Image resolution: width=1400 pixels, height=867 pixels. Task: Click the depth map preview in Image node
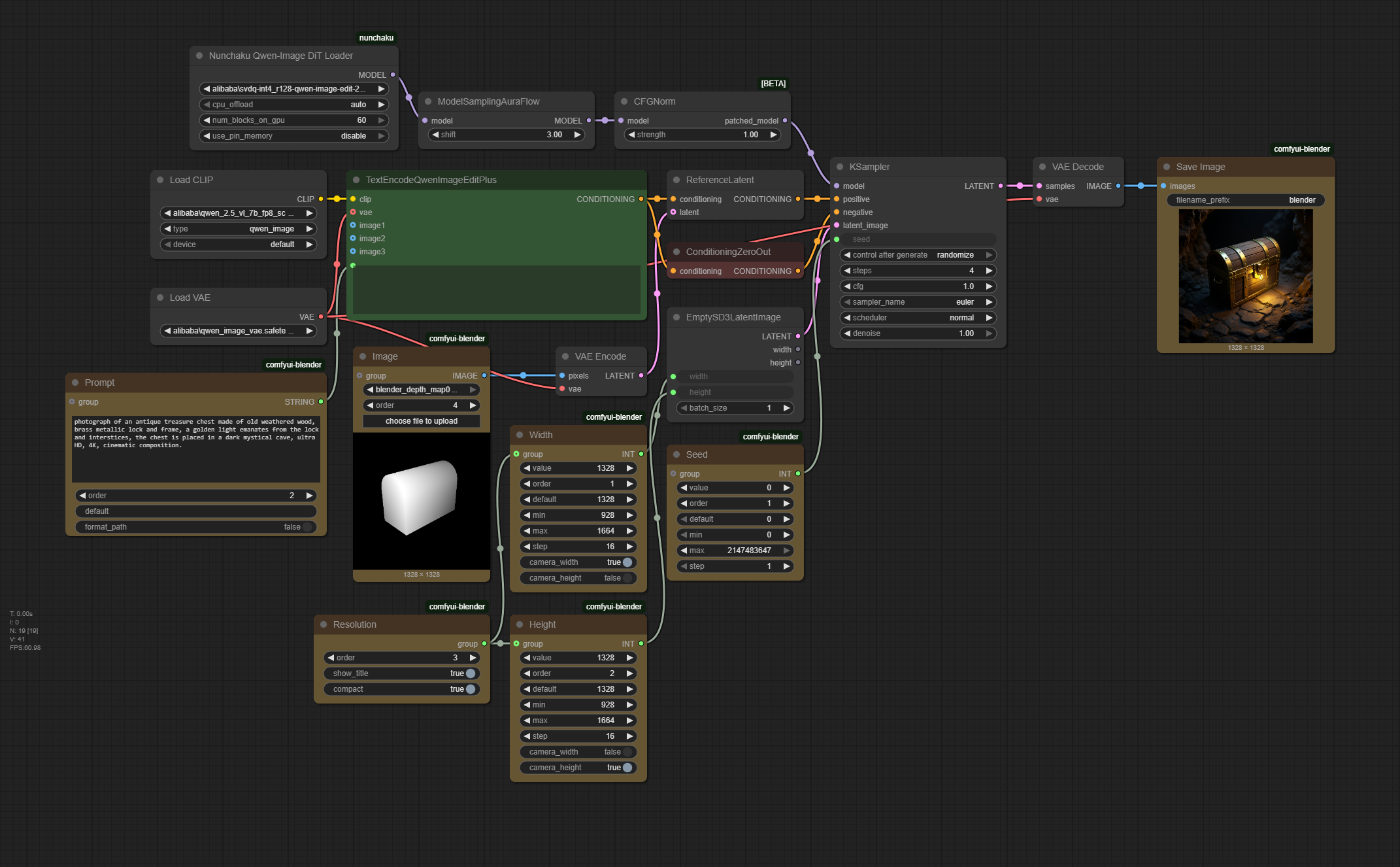click(x=422, y=501)
